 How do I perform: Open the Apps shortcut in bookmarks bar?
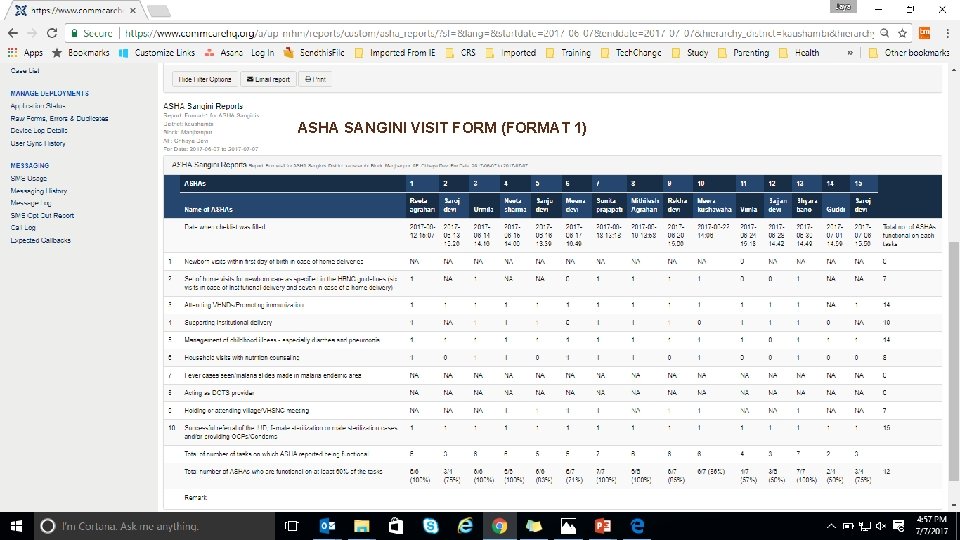25,53
